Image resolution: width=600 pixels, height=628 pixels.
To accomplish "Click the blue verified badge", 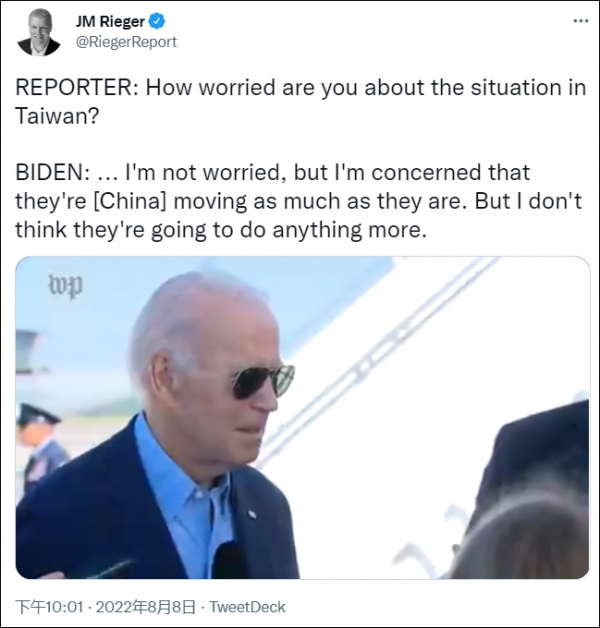I will click(157, 21).
